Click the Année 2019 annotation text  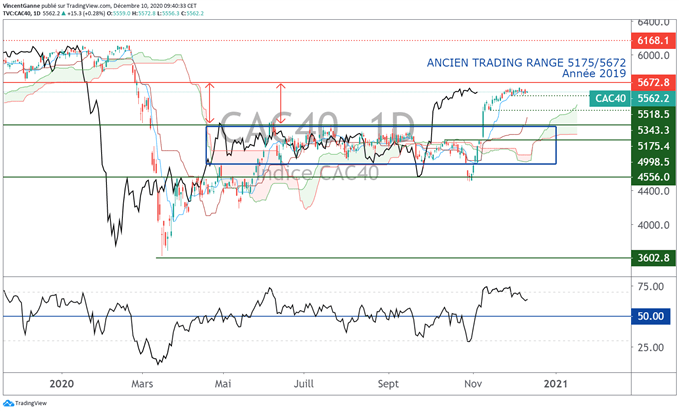(x=594, y=74)
